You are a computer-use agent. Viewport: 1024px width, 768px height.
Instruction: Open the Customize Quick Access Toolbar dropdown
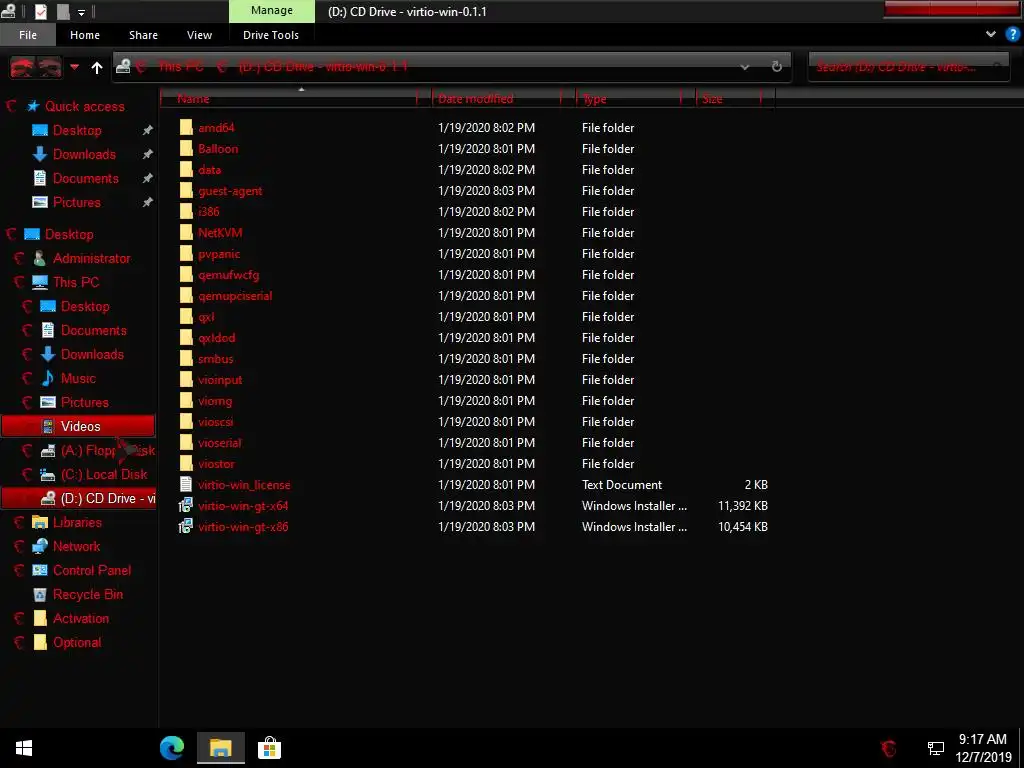[81, 12]
